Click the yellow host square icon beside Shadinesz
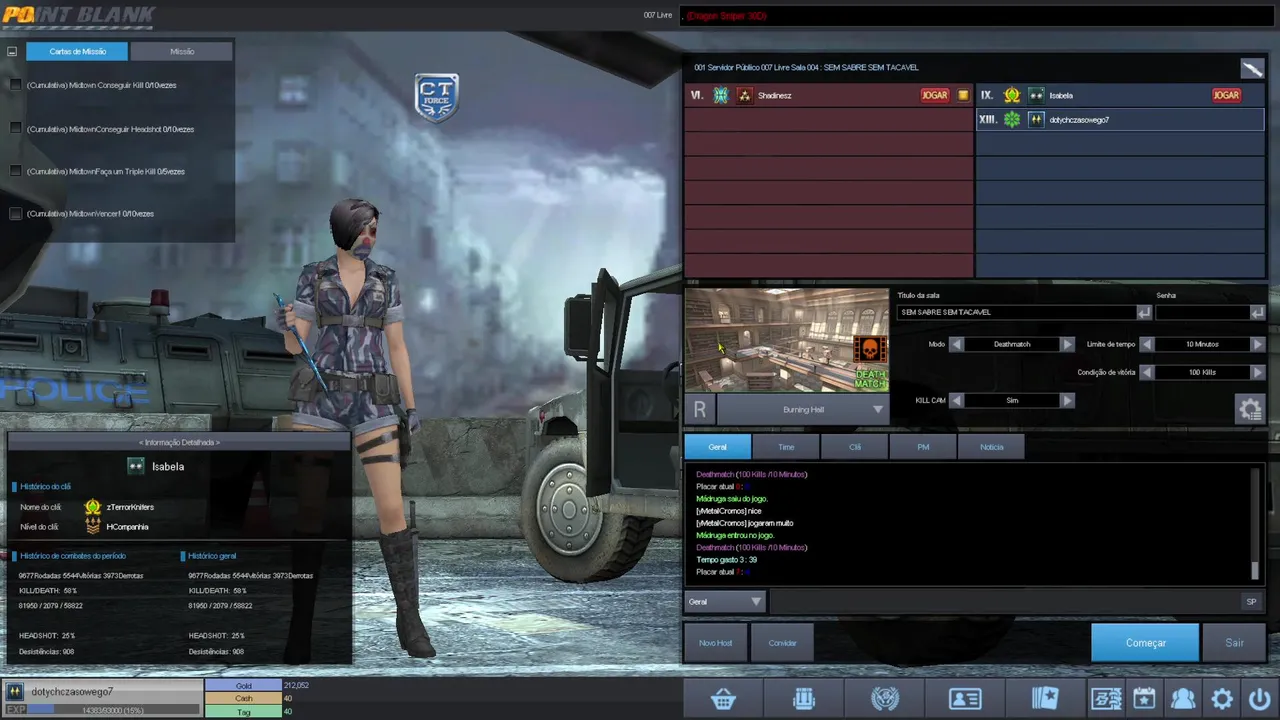The height and width of the screenshot is (720, 1280). [963, 95]
